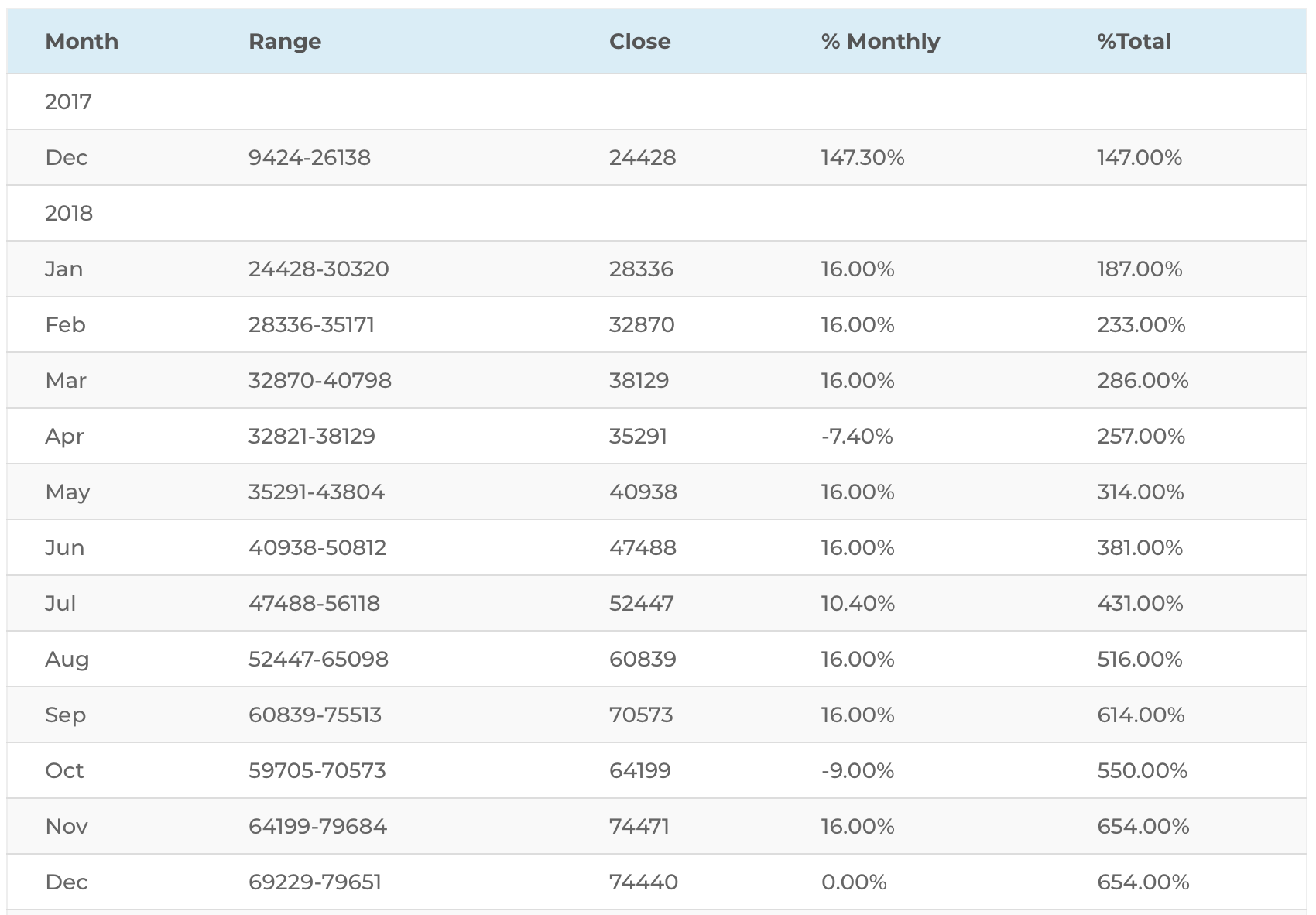Select the 2018 year row
The width and height of the screenshot is (1316, 915).
tap(656, 213)
